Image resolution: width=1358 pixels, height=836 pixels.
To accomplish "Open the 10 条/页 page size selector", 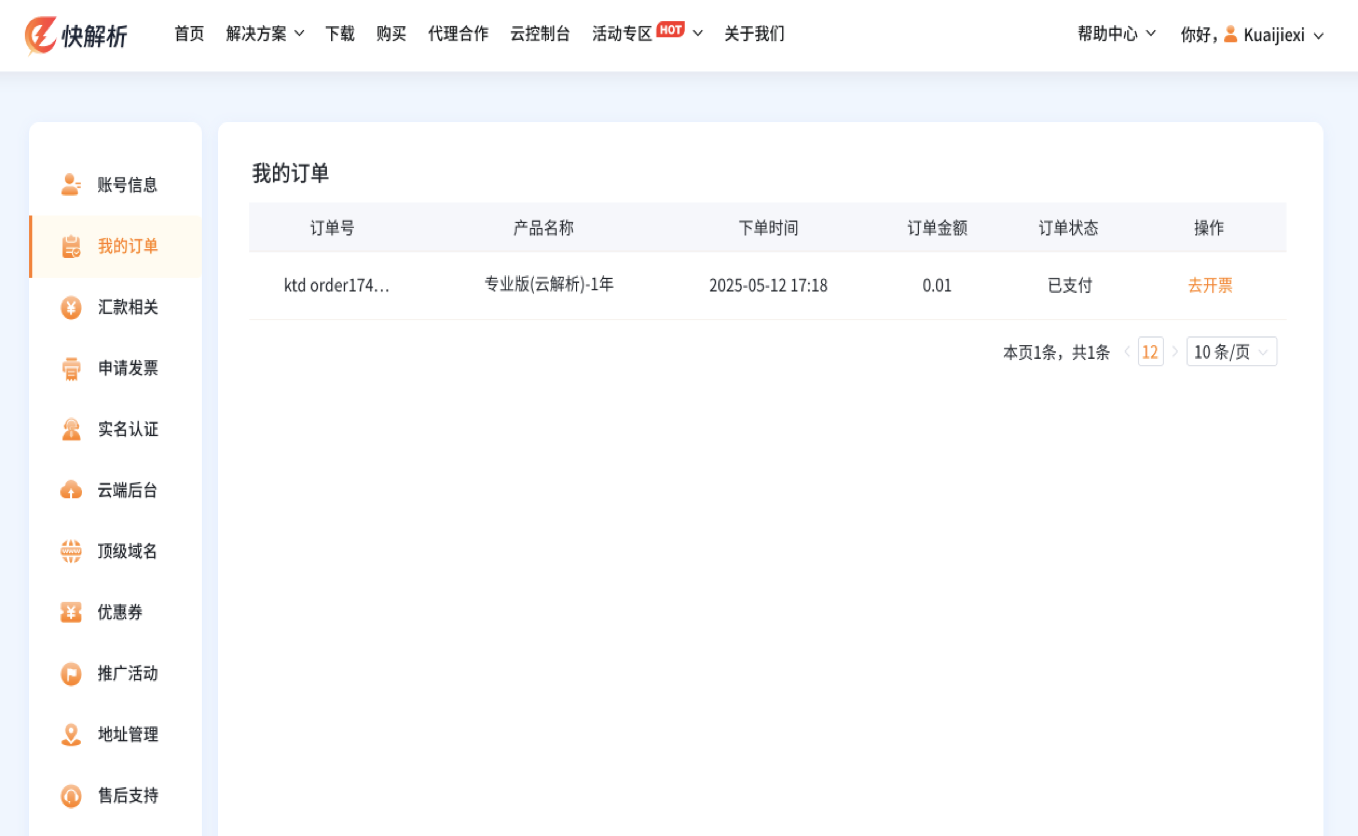I will coord(1231,352).
